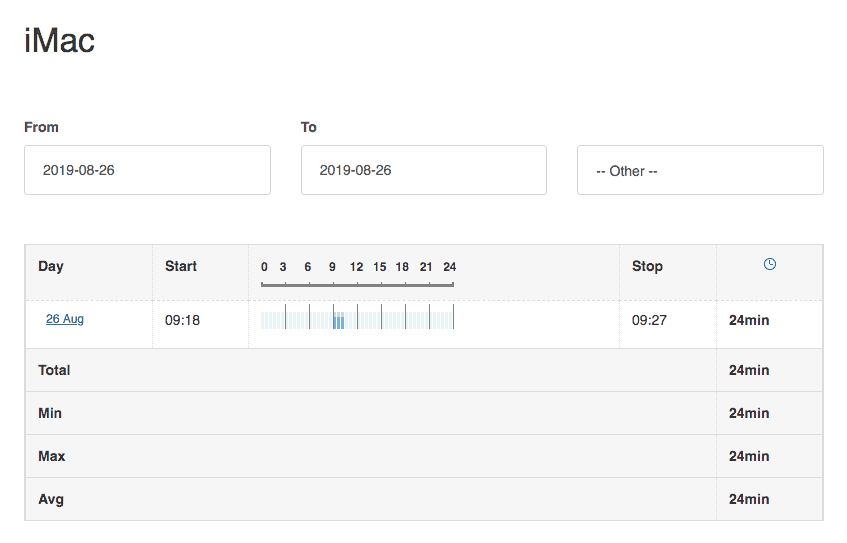Click the Total row label
847x543 pixels.
pos(54,370)
